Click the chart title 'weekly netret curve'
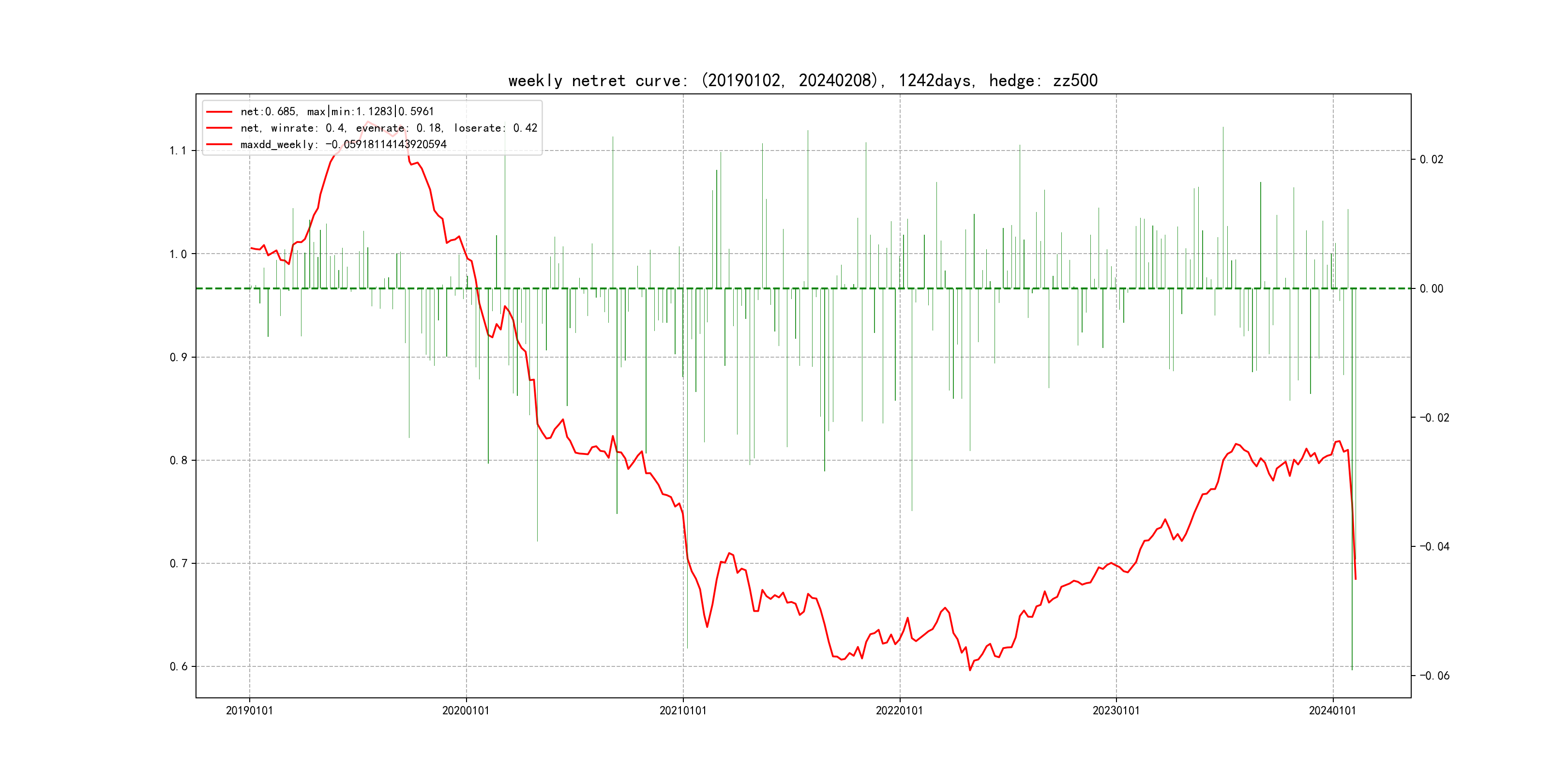This screenshot has height=784, width=1568. coord(802,81)
